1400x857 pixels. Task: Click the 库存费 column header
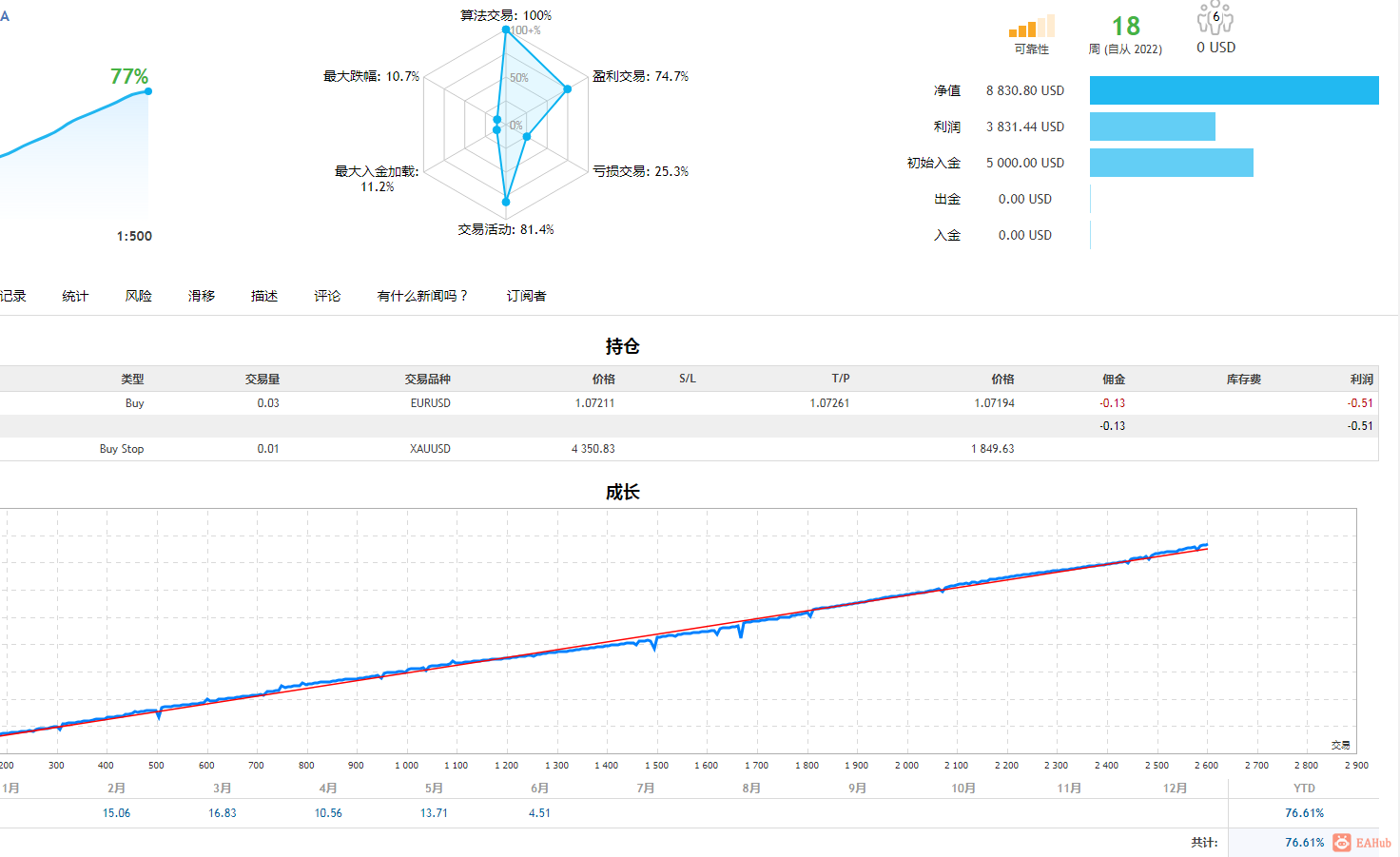click(1244, 379)
